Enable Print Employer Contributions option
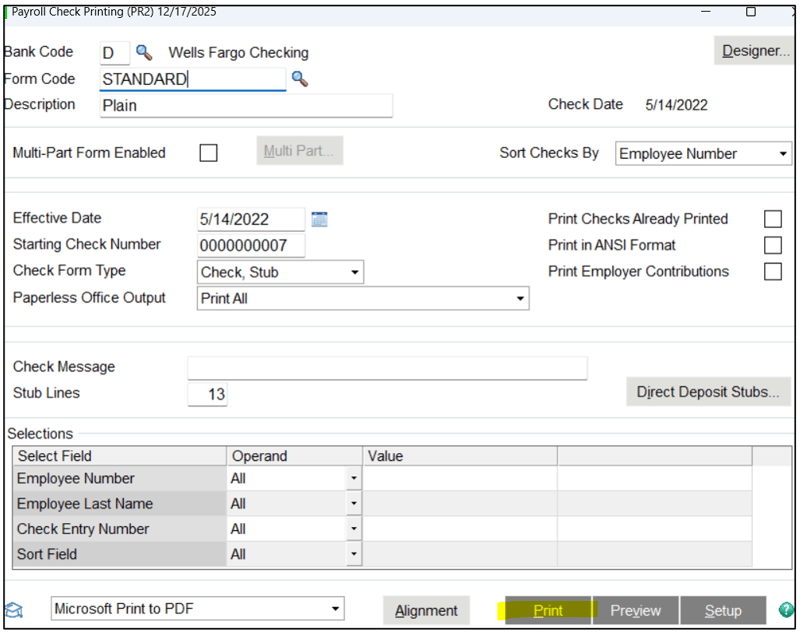This screenshot has height=632, width=800. 772,271
